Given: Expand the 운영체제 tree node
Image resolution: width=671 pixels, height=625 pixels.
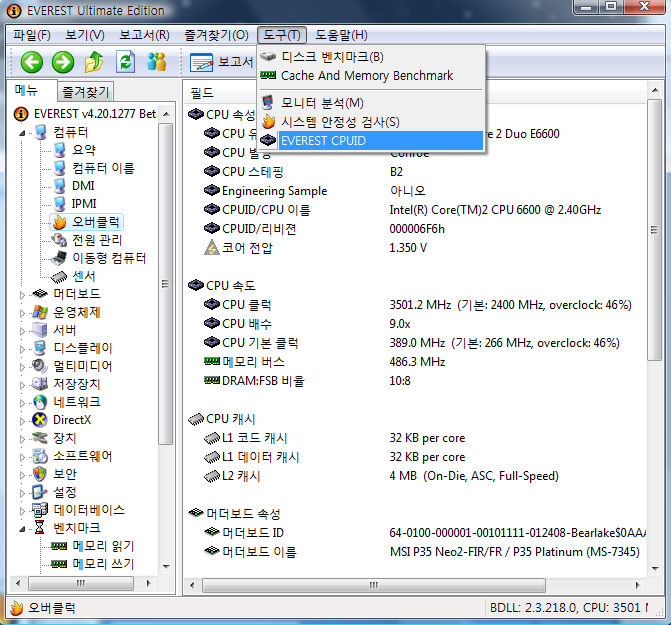Looking at the screenshot, I should (x=22, y=313).
